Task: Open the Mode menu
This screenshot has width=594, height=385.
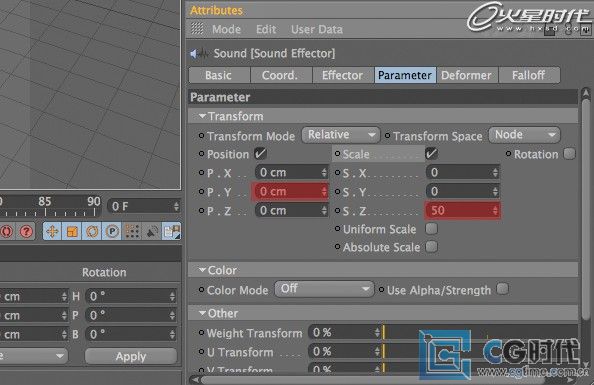Action: [x=226, y=29]
